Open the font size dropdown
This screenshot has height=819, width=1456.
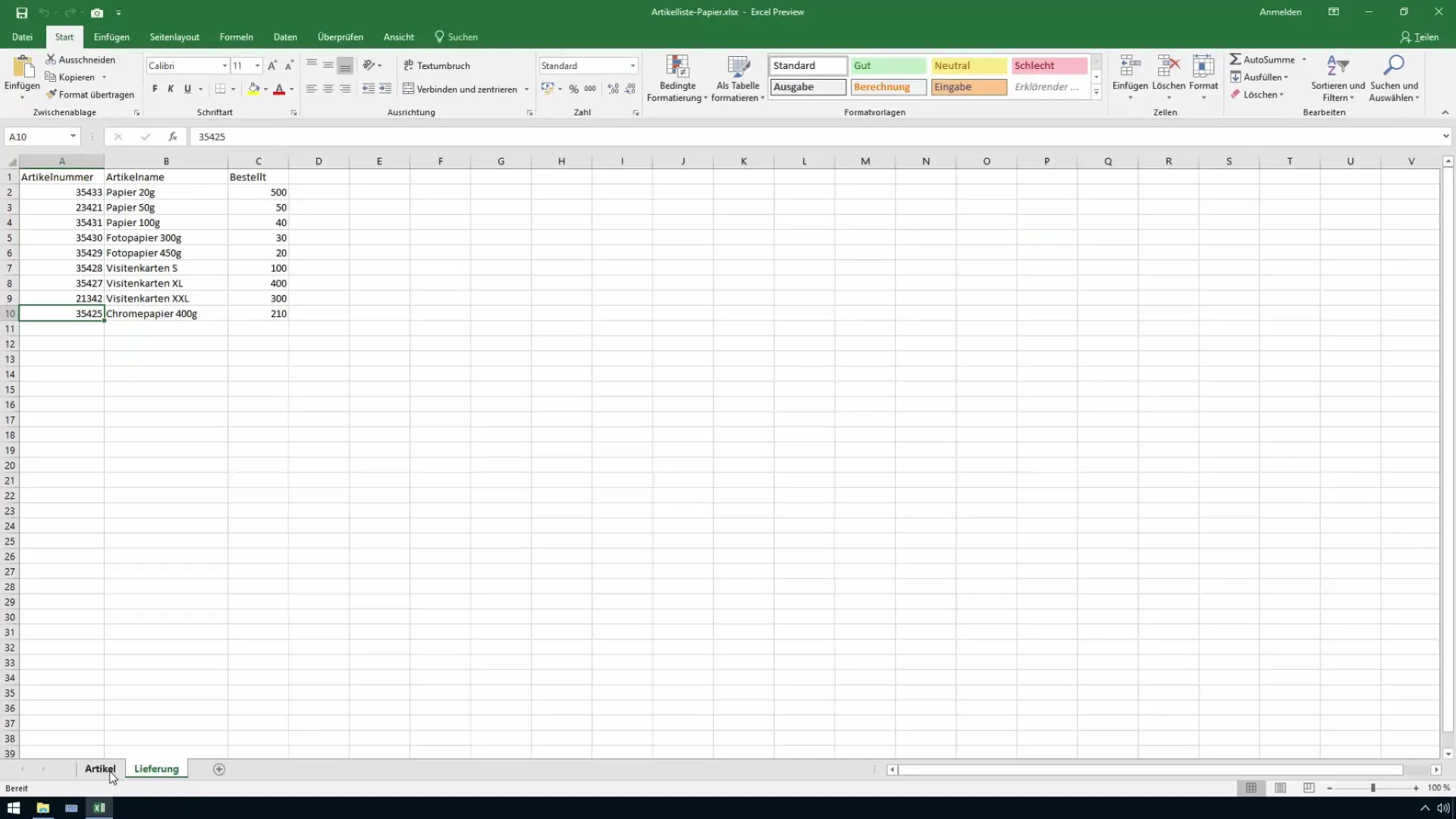(257, 66)
